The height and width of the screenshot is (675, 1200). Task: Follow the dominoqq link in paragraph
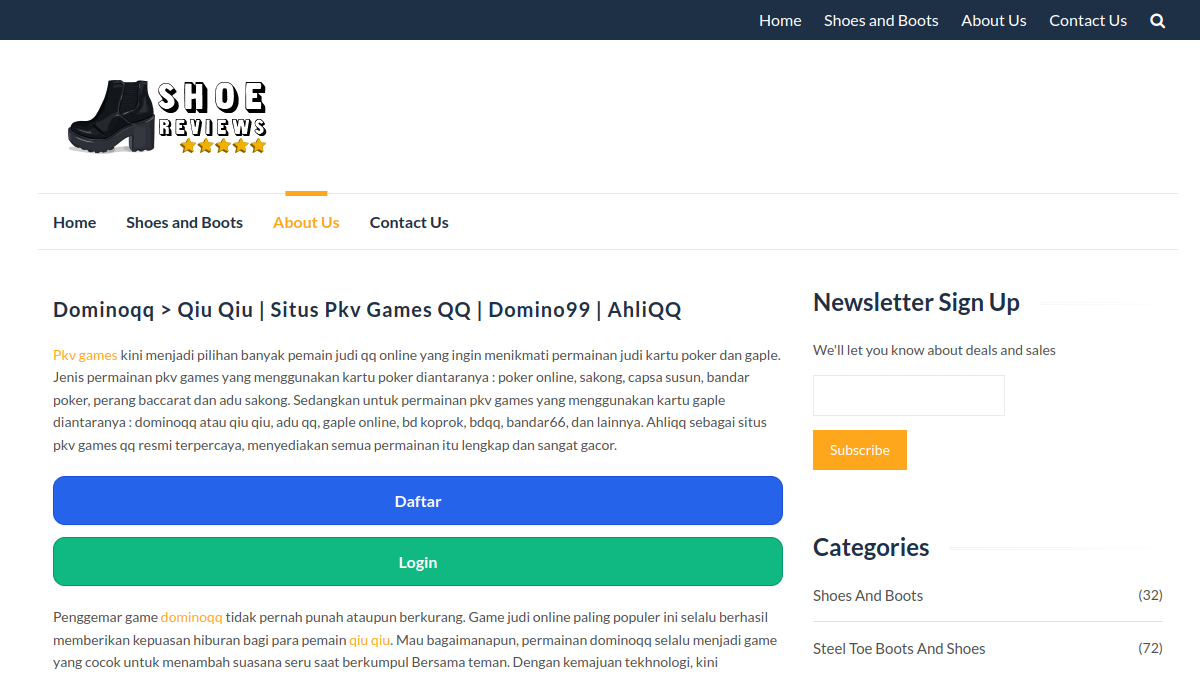[x=192, y=618]
